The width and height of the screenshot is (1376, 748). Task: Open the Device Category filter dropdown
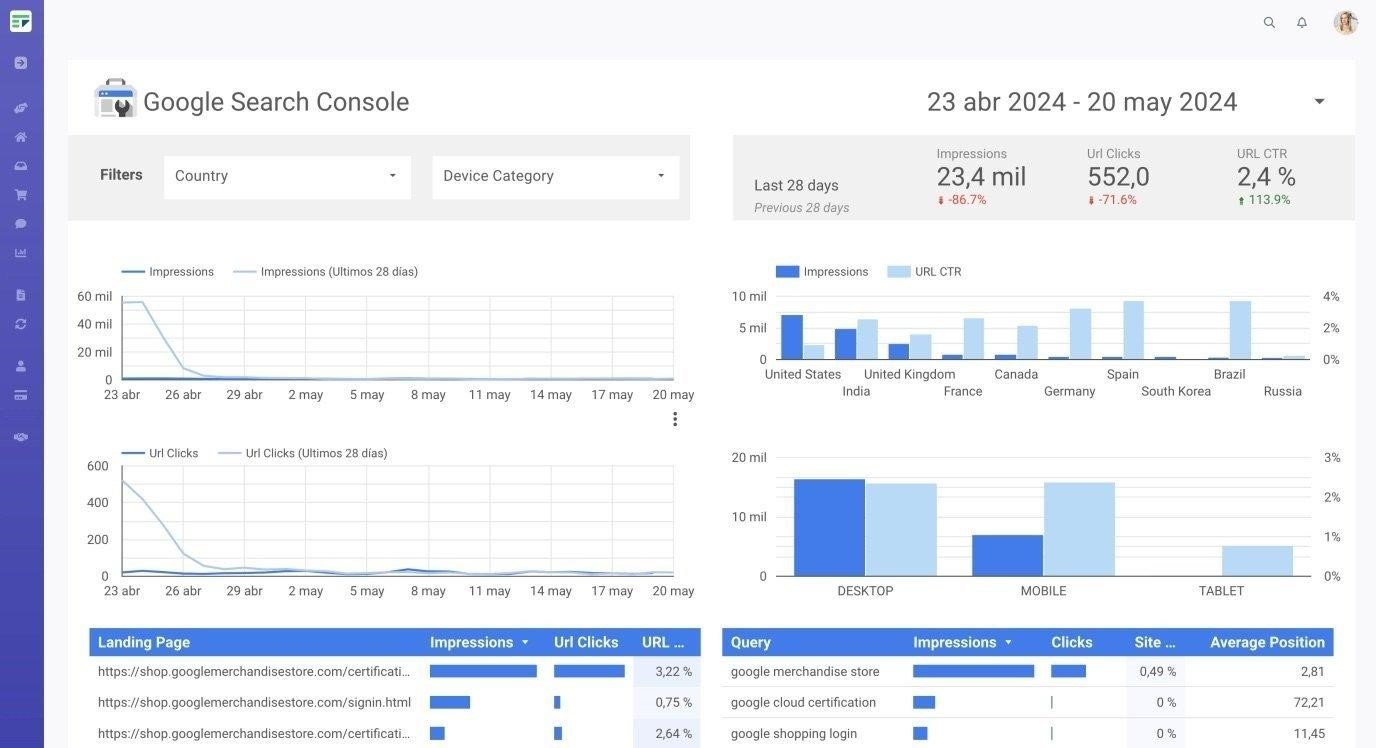point(555,176)
